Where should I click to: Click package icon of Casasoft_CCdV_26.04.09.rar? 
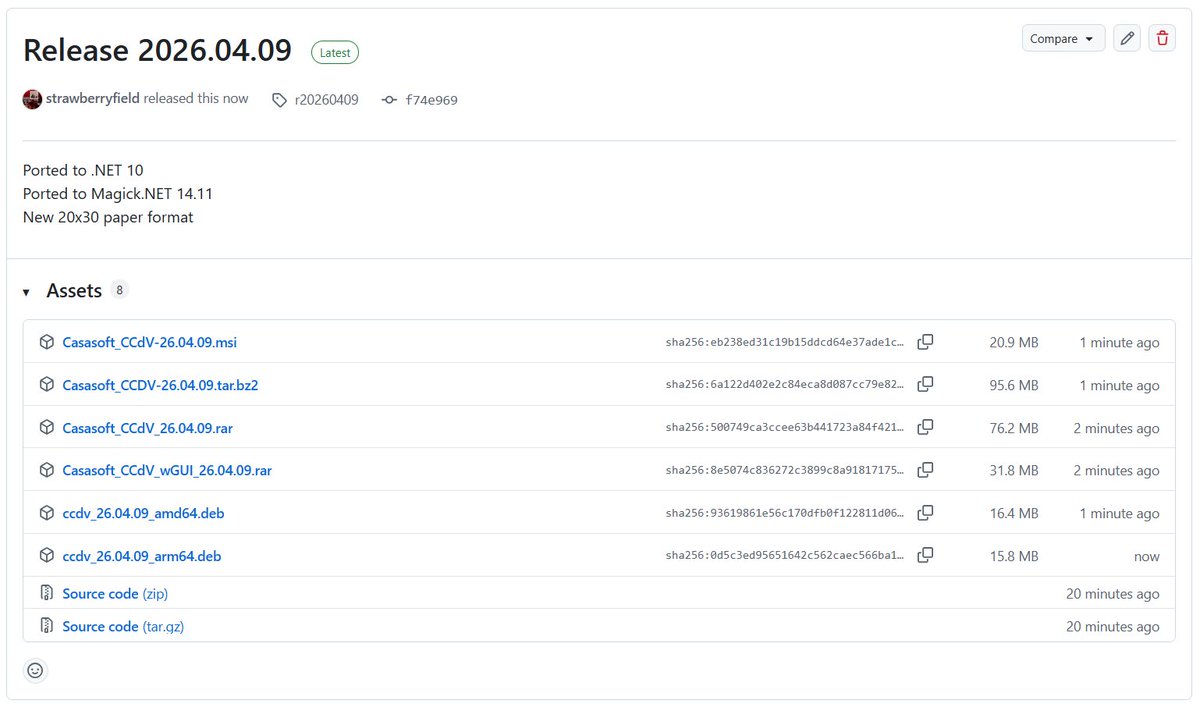pyautogui.click(x=46, y=427)
